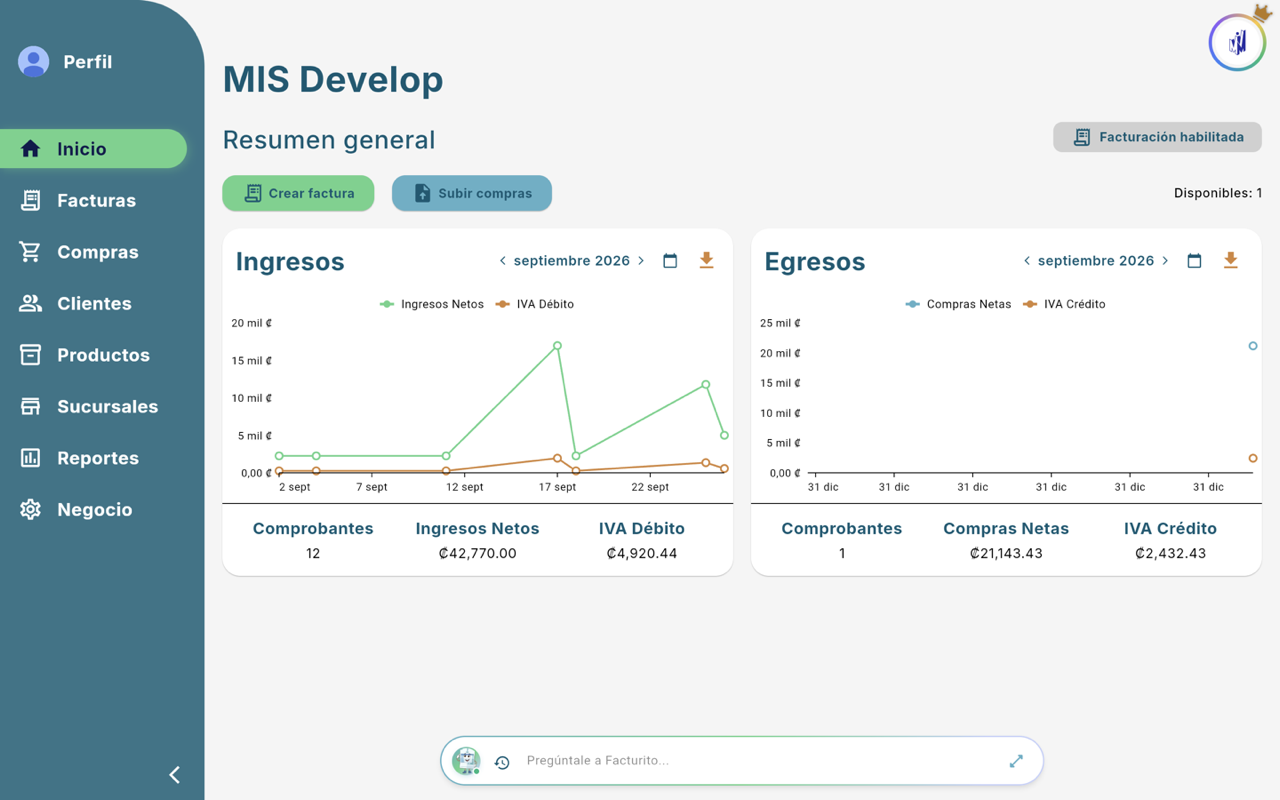Click the Ingresos Netos peak point near 17 sept

557,346
